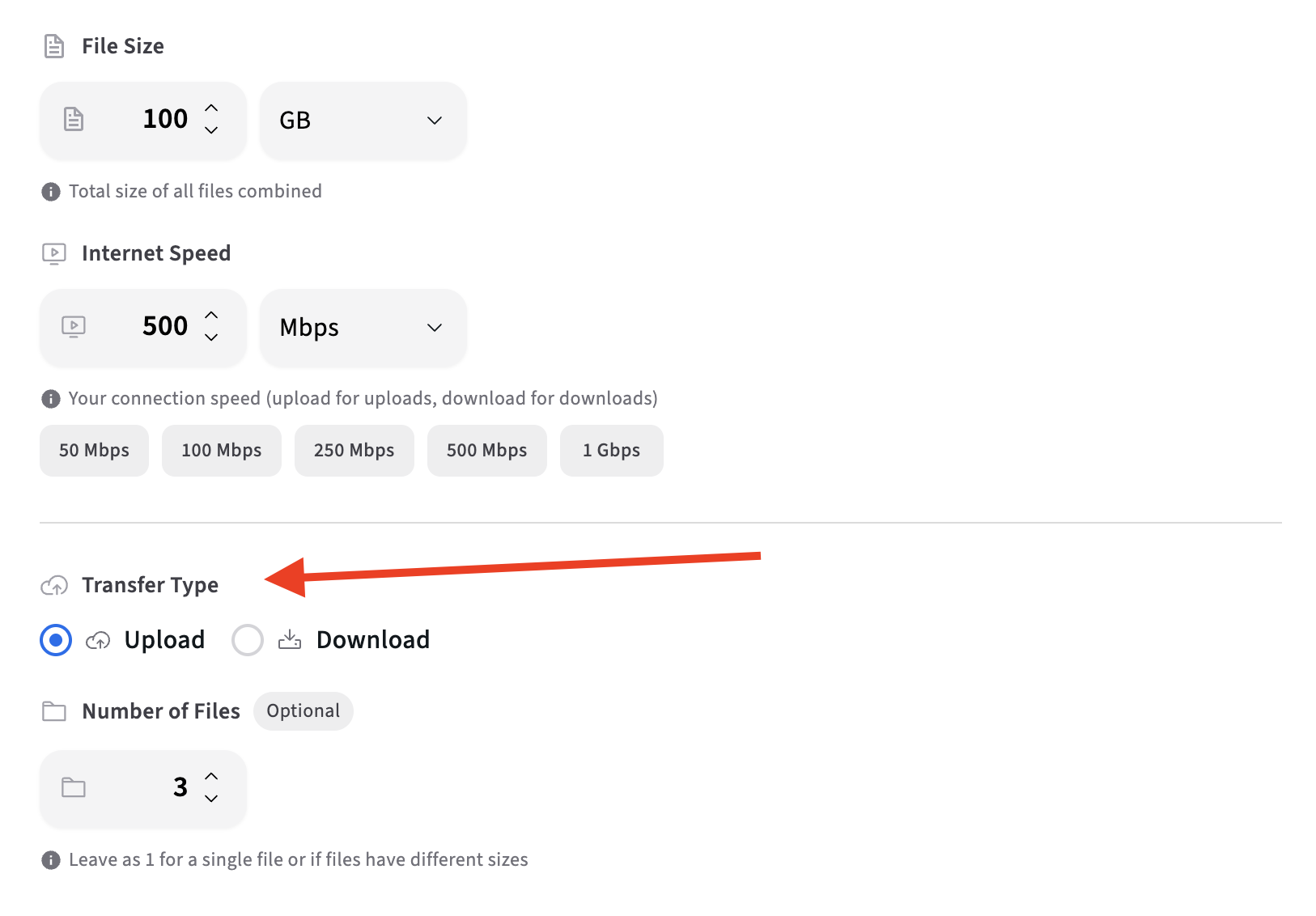Click the Number of Files folder icon
1316x916 pixels.
pyautogui.click(x=53, y=711)
